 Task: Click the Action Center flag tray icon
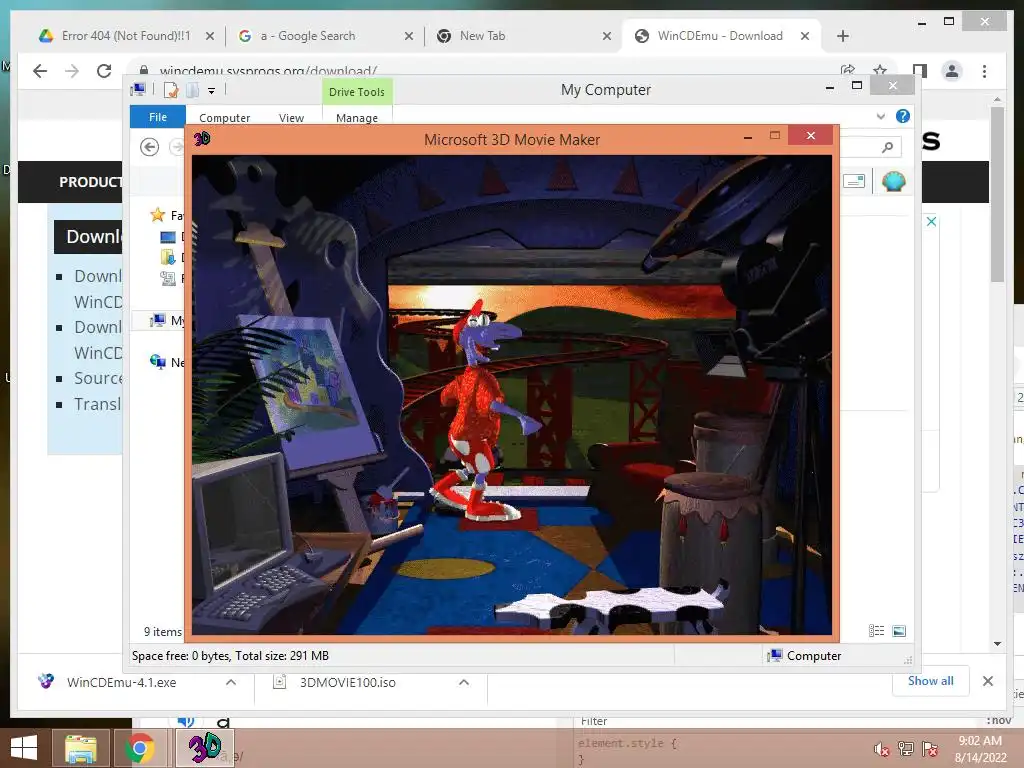(930, 749)
